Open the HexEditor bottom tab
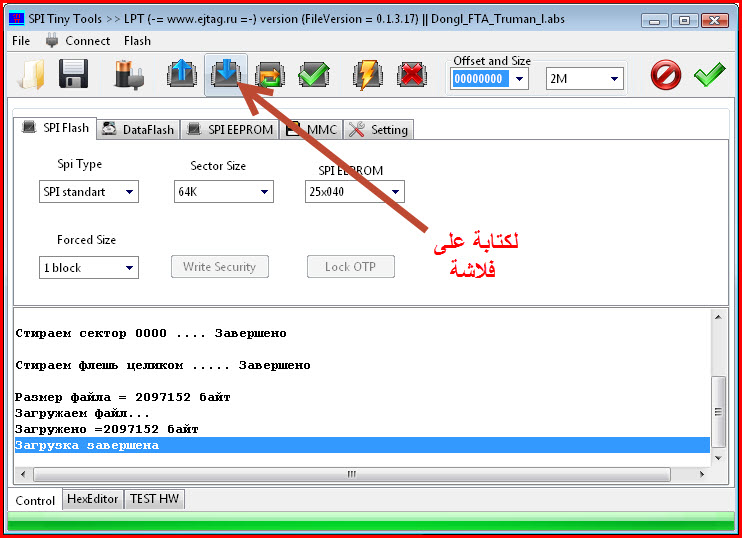 tap(93, 499)
